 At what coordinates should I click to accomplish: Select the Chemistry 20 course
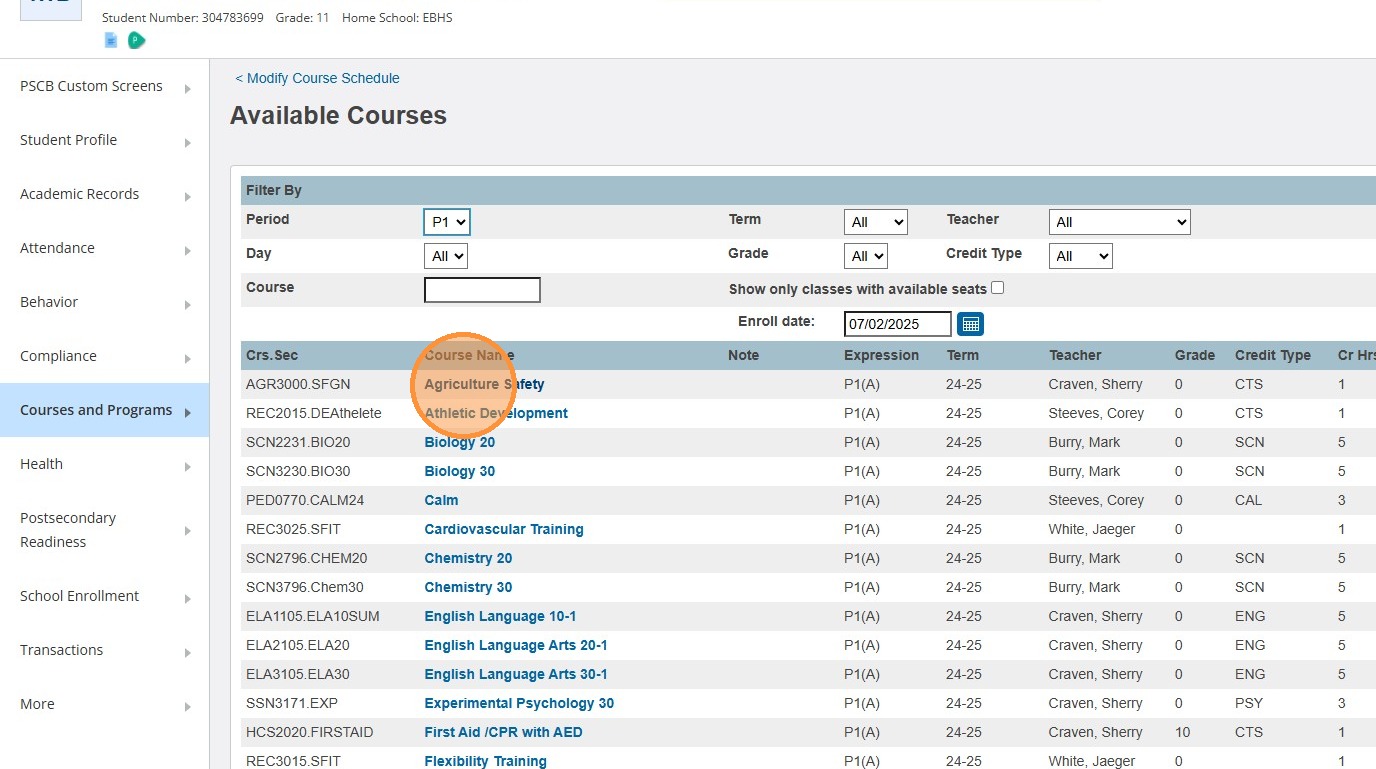(468, 558)
